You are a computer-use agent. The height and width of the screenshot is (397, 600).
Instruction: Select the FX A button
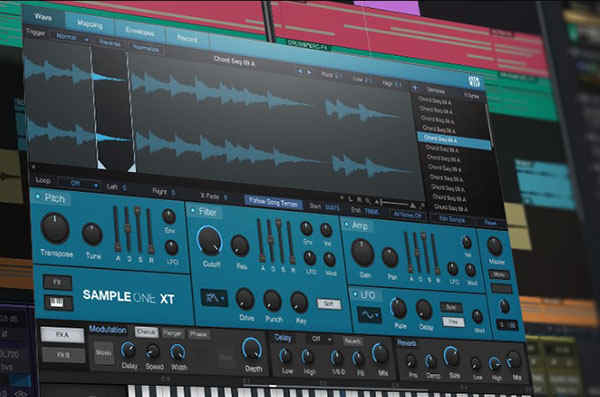point(62,335)
